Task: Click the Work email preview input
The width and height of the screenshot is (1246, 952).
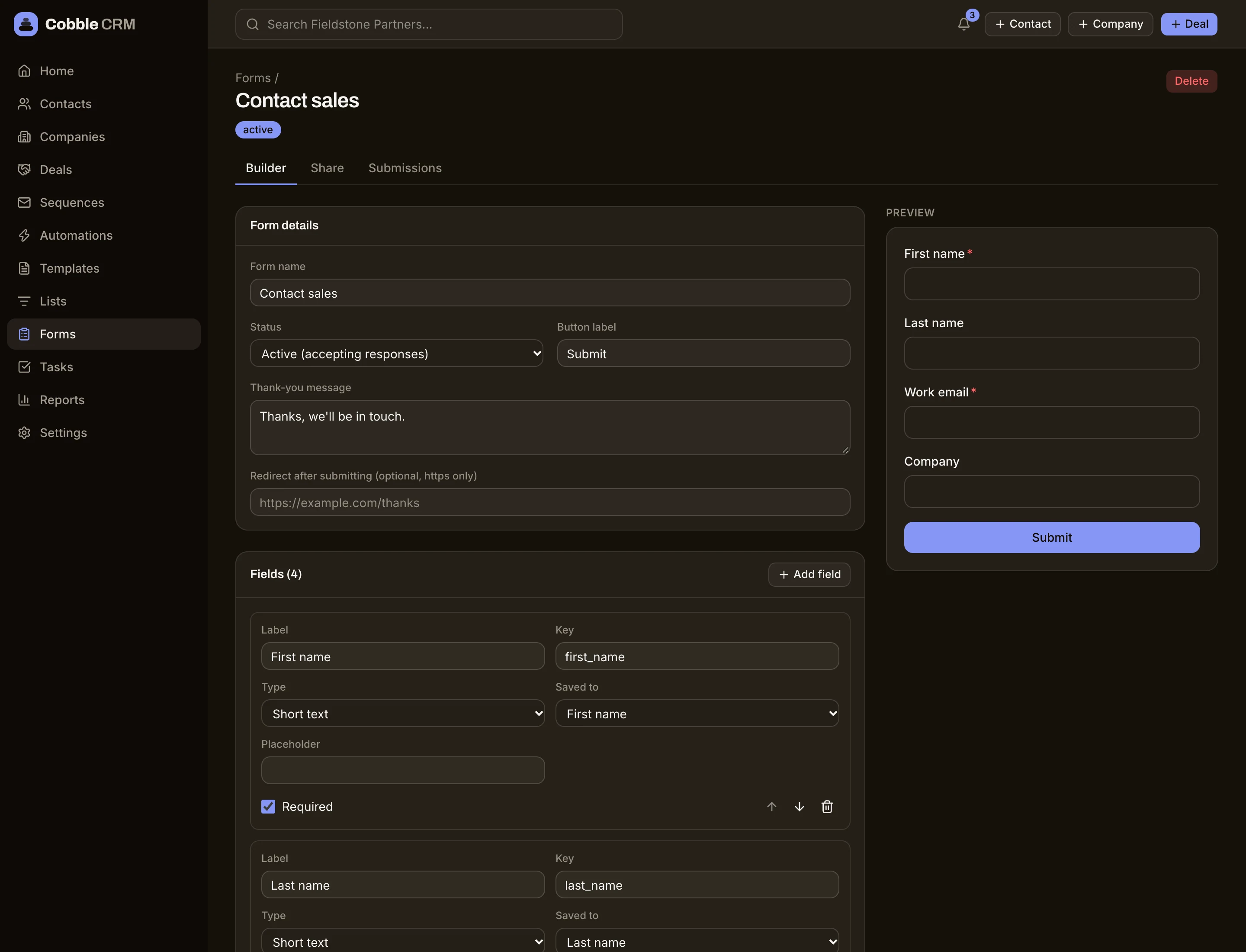Action: coord(1052,422)
